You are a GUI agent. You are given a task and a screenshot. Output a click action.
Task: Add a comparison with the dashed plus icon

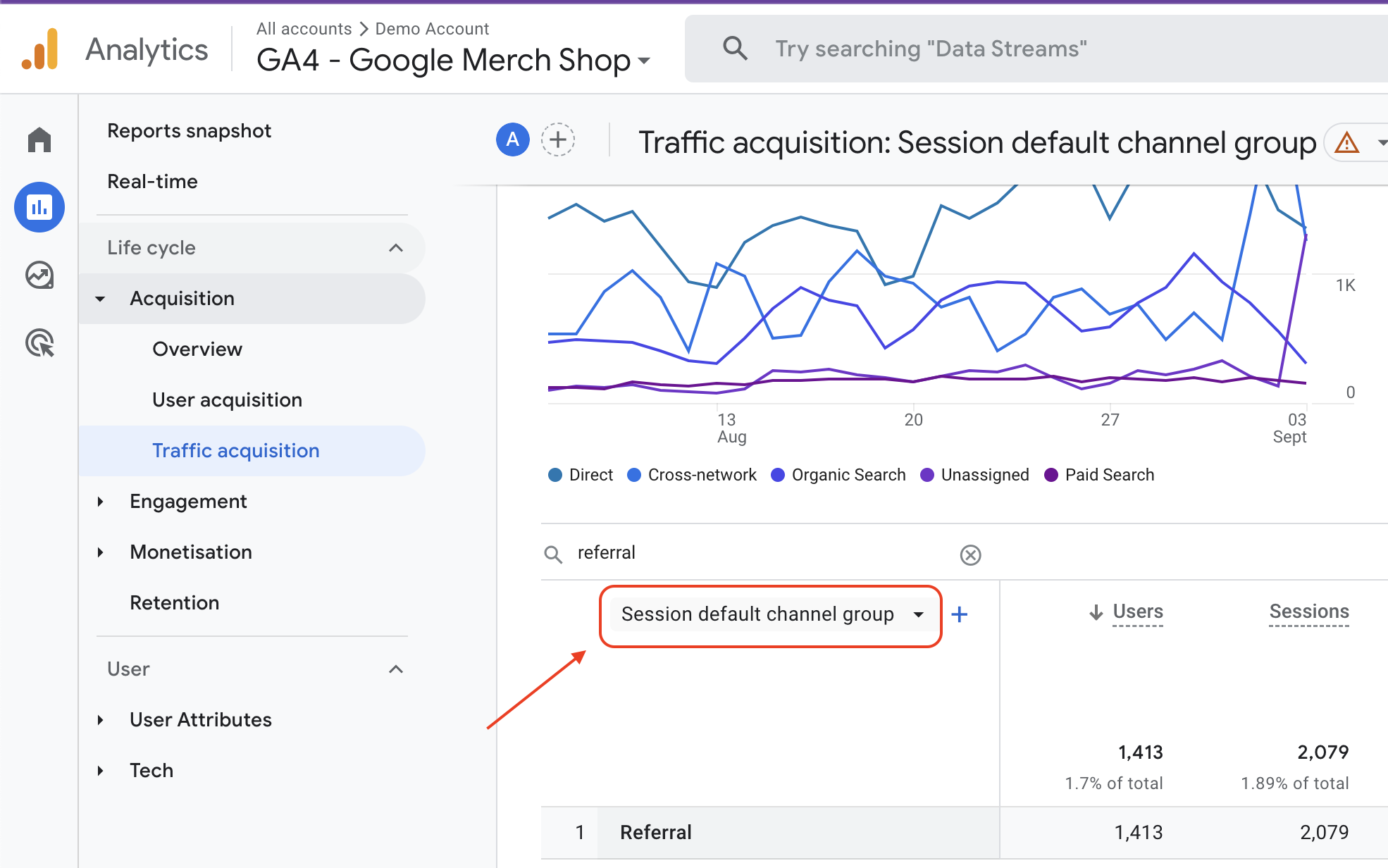pos(558,139)
